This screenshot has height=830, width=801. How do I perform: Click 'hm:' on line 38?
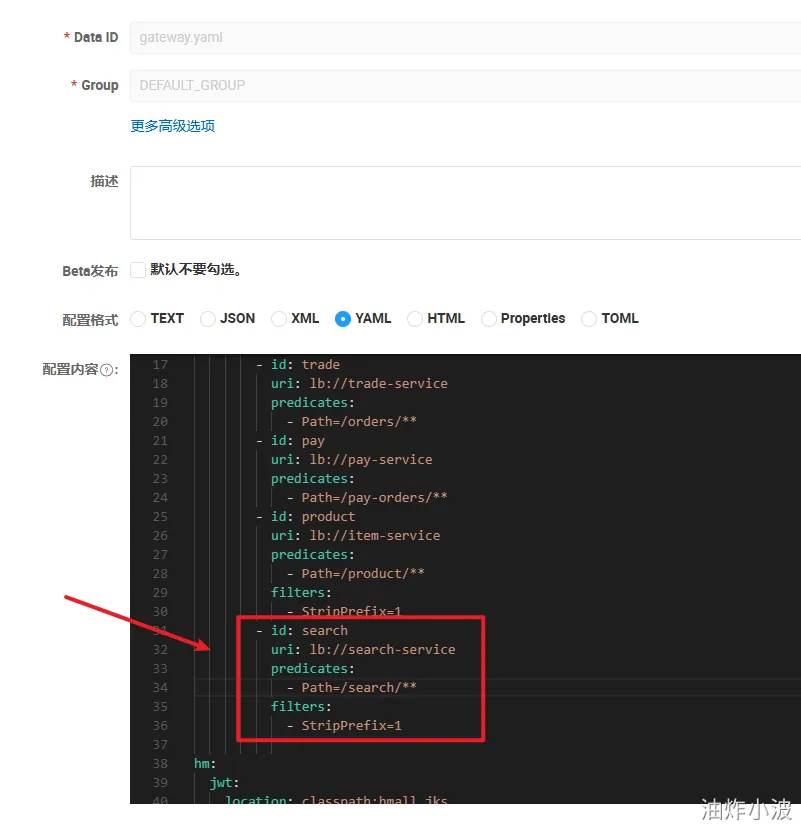(205, 764)
